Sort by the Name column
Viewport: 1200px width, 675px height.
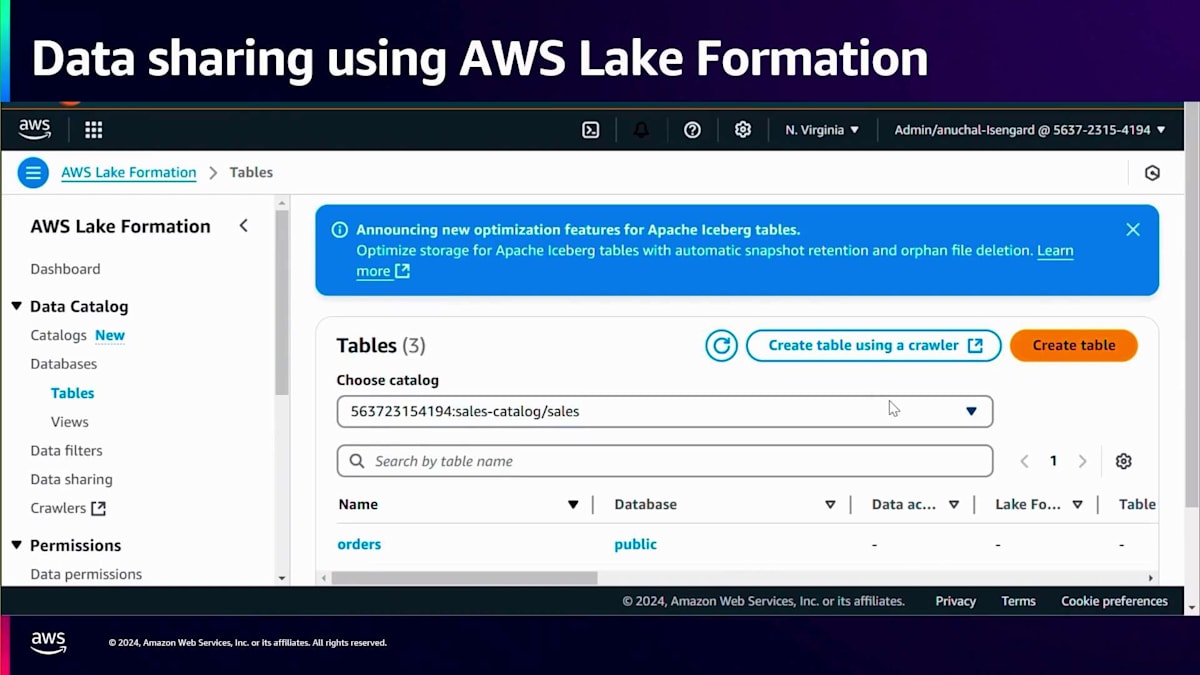coord(573,504)
